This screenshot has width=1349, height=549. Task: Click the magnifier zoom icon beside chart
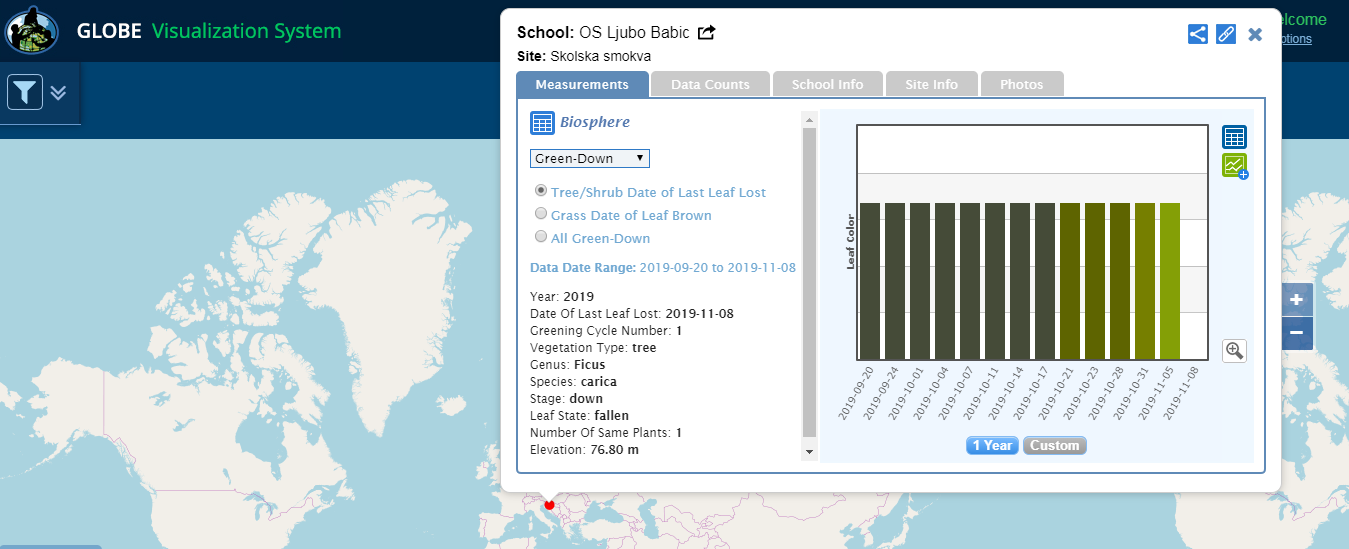1234,350
